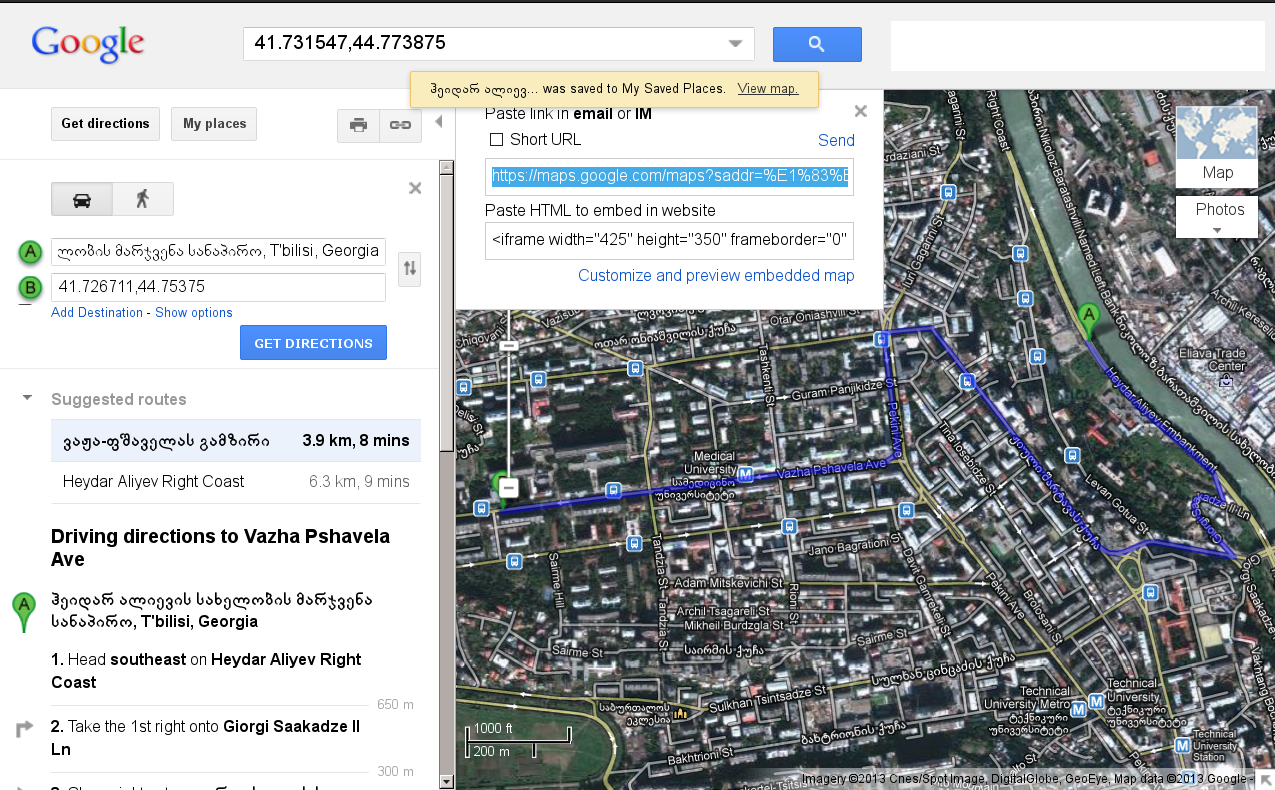Click the print icon

pos(358,125)
